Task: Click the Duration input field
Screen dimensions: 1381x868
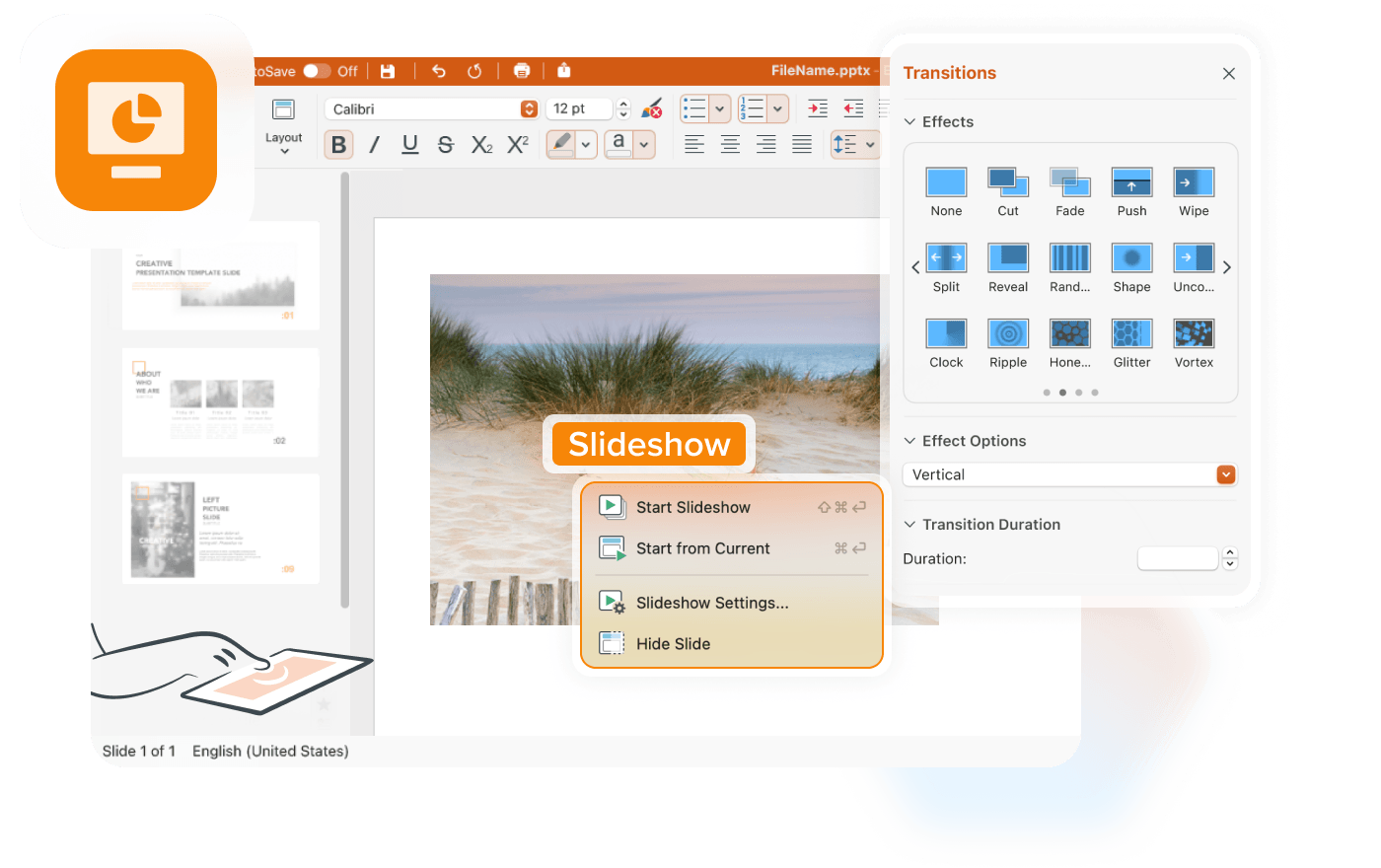Action: 1178,558
